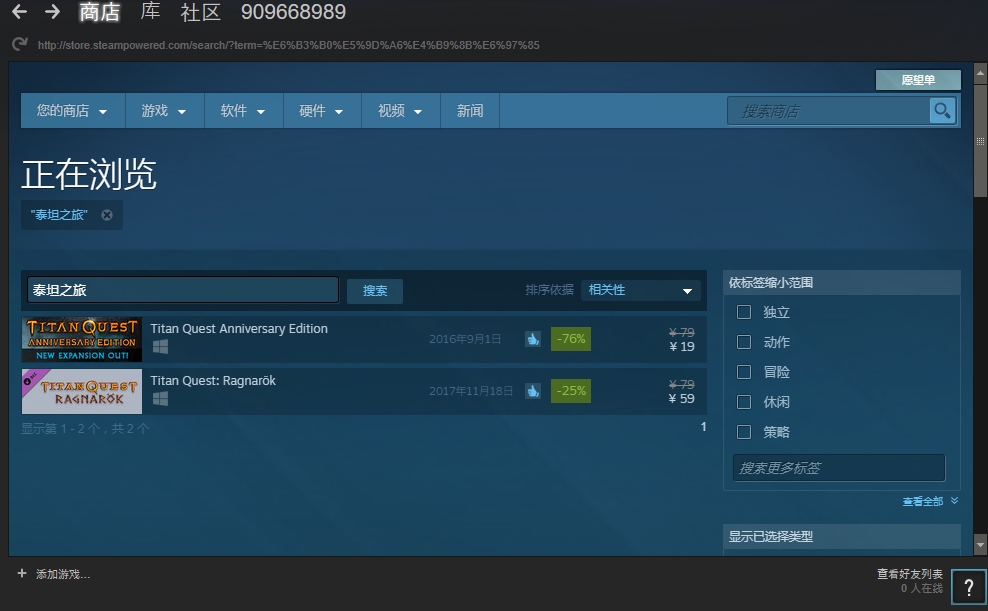Click Windows platform icon under Anniversary Edition
Screen dimensions: 988x611
[161, 347]
